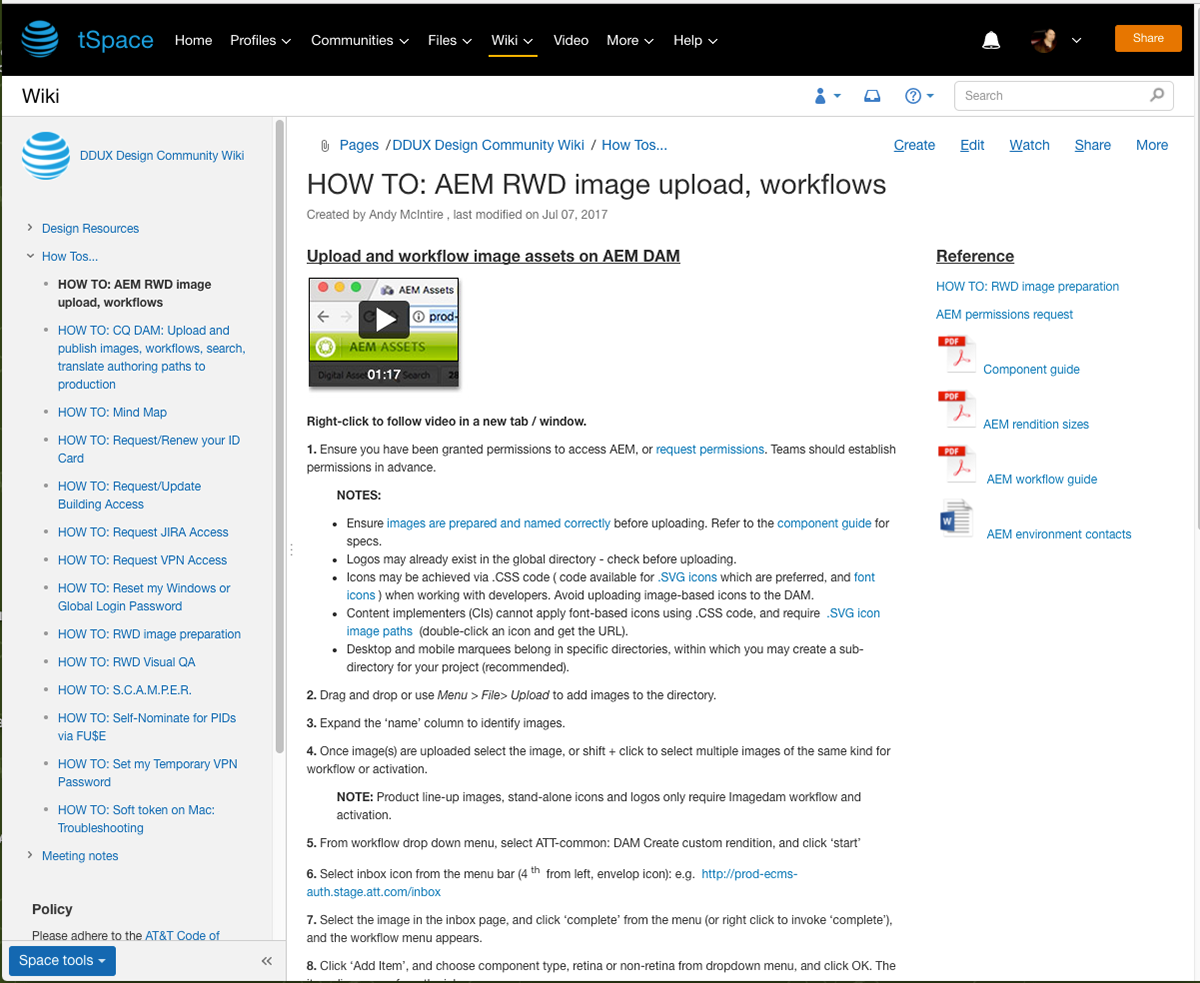Image resolution: width=1200 pixels, height=983 pixels.
Task: Open the Communities dropdown menu
Action: (x=360, y=40)
